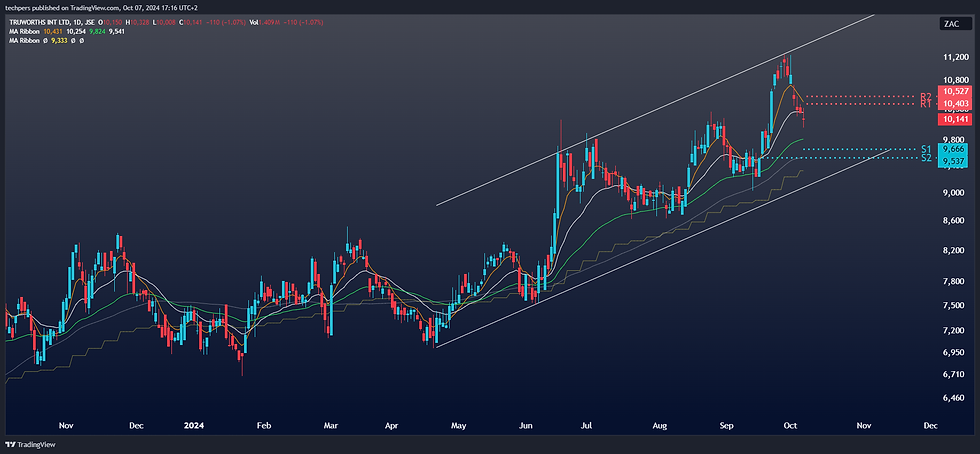
Task: Click the 6,710 price axis label
Action: [x=954, y=374]
